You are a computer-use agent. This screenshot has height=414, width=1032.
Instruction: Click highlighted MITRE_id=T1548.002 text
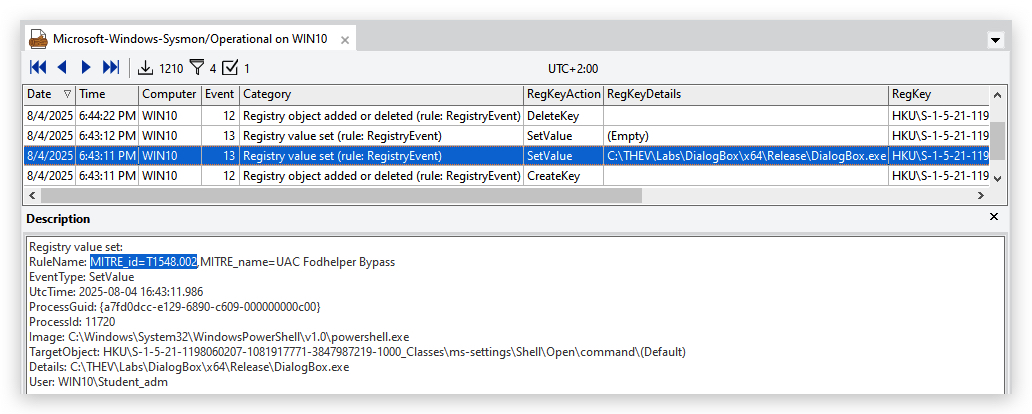(144, 262)
